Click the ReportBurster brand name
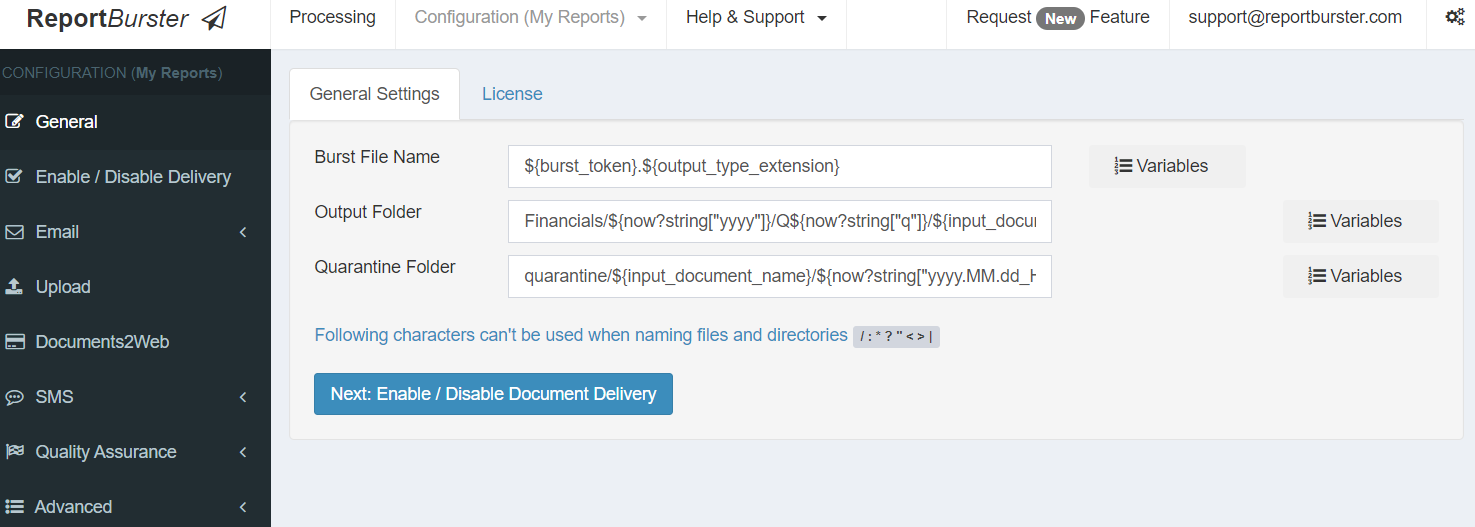Viewport: 1475px width, 527px height. [x=107, y=18]
